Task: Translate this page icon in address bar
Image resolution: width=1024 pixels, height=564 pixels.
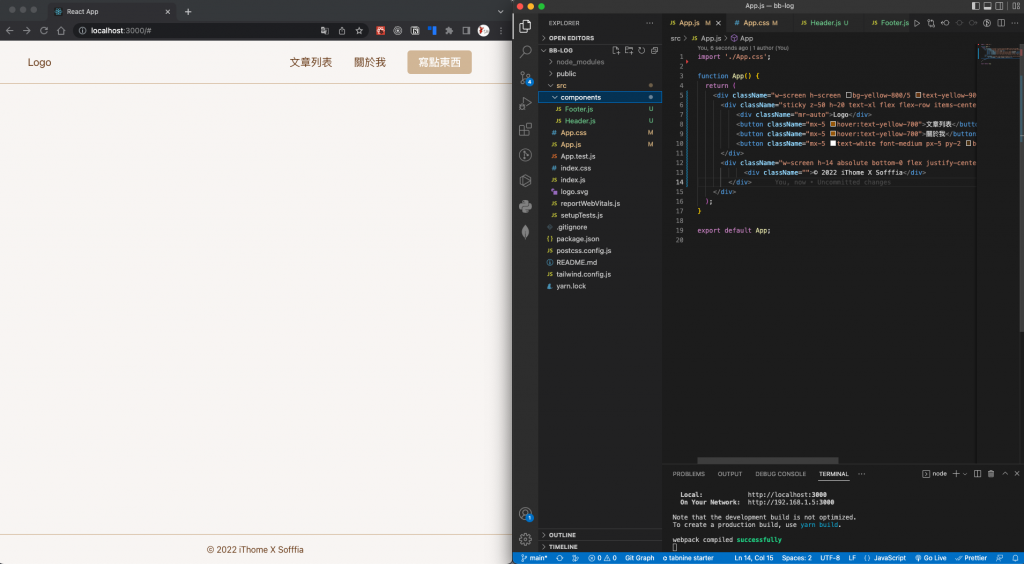Action: (325, 31)
